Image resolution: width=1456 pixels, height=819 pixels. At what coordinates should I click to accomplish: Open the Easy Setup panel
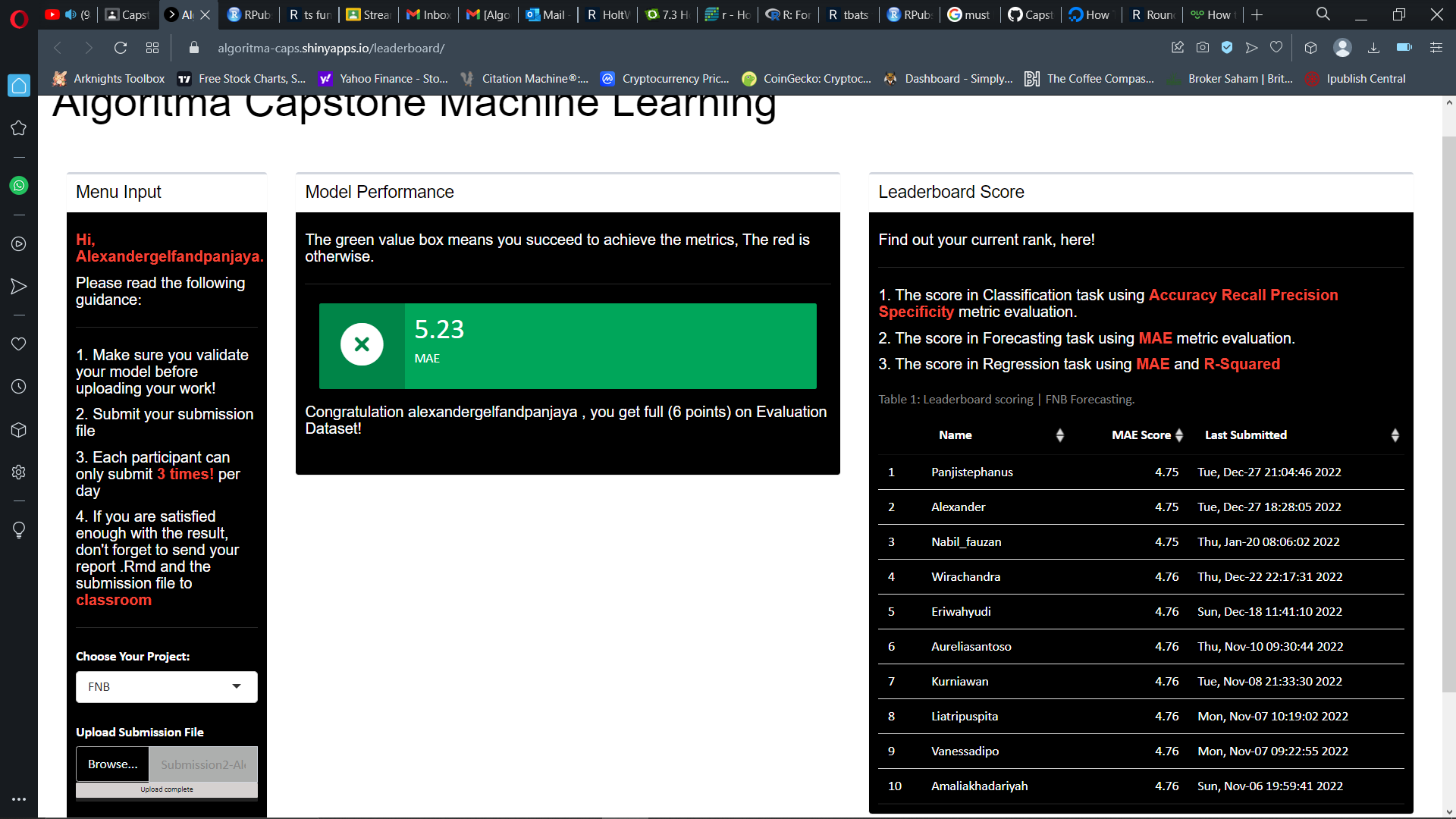1436,47
